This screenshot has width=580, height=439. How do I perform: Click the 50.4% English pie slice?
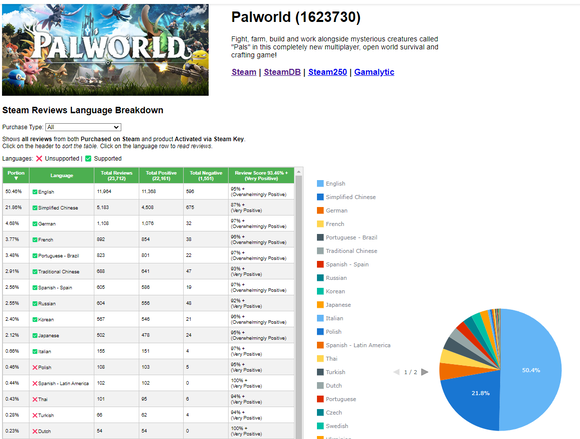(531, 370)
